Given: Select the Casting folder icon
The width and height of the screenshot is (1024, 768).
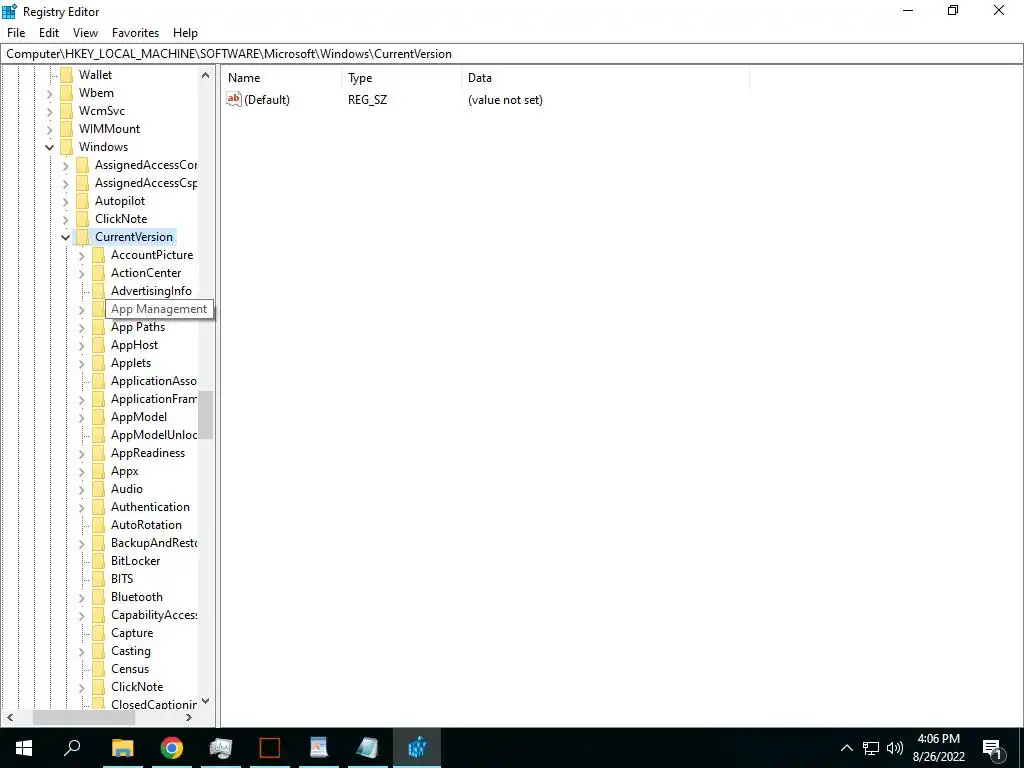Looking at the screenshot, I should point(99,650).
